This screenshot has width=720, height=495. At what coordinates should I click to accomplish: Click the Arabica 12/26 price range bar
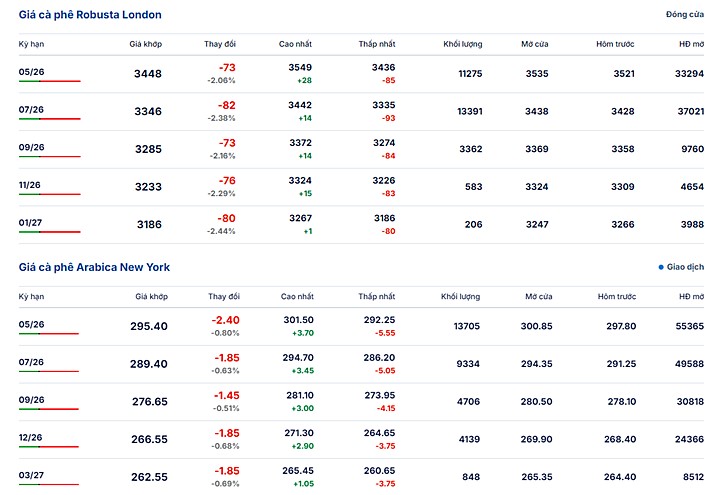pyautogui.click(x=49, y=447)
